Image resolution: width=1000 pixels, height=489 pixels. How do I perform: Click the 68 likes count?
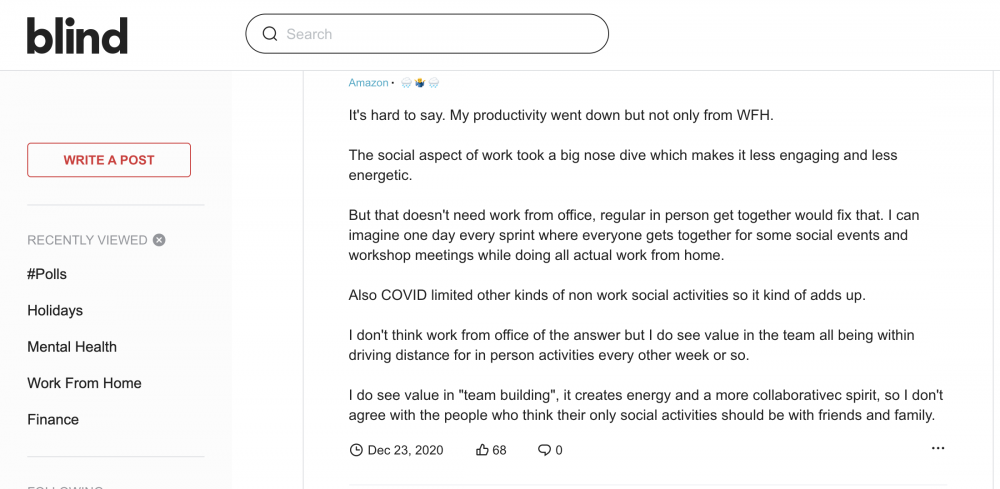(x=499, y=450)
